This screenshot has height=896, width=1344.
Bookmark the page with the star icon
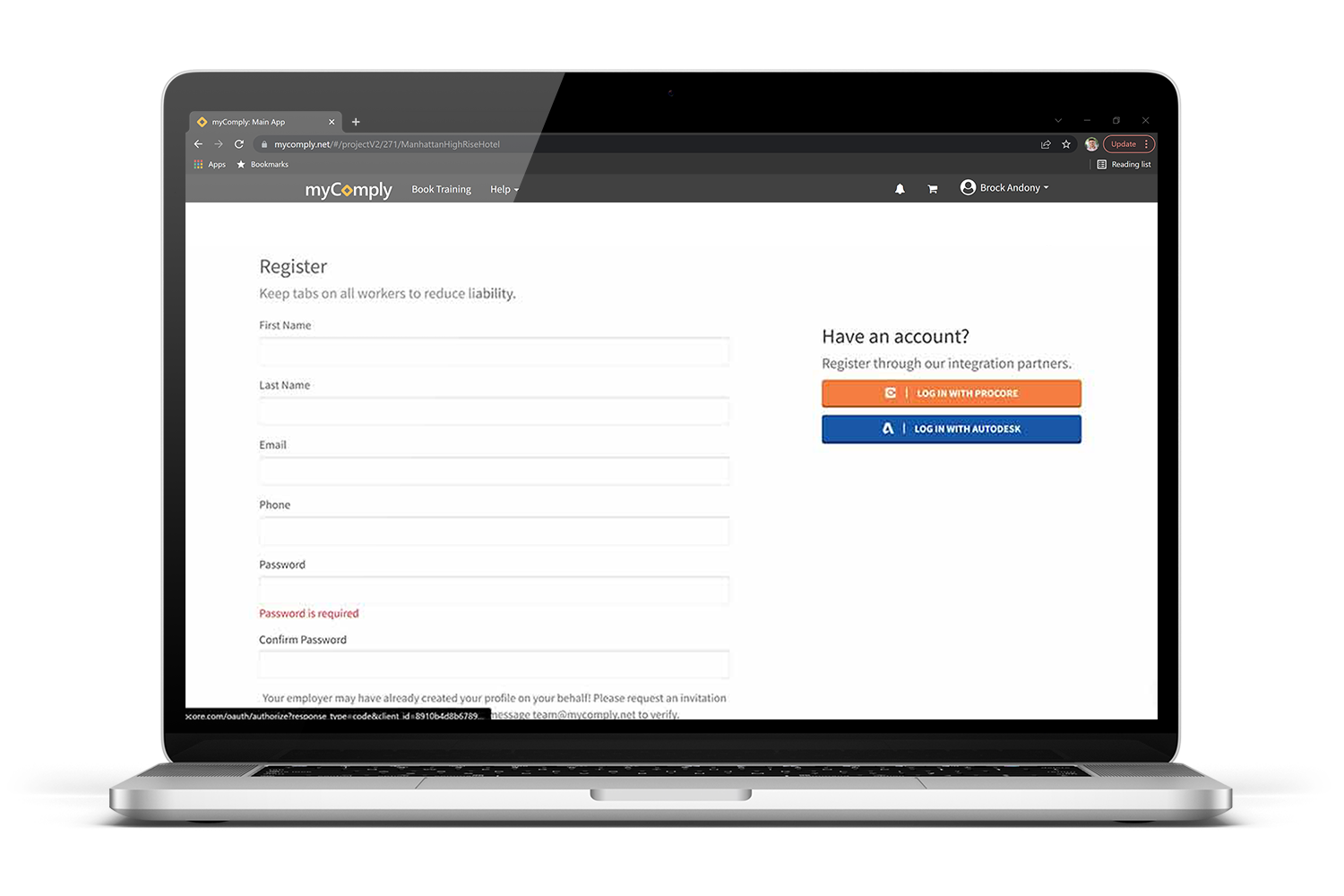[x=1066, y=144]
